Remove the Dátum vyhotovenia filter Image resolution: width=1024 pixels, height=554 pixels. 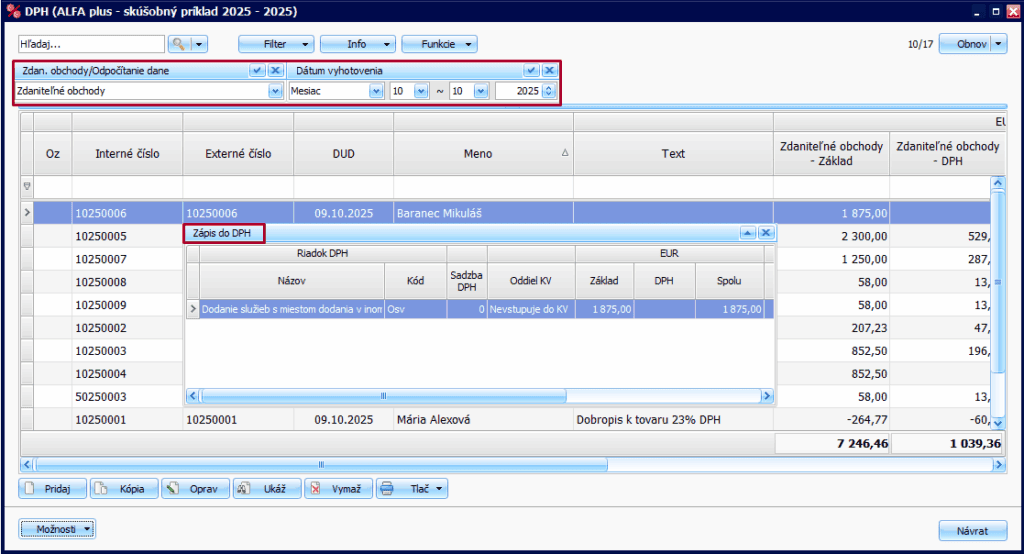(549, 71)
